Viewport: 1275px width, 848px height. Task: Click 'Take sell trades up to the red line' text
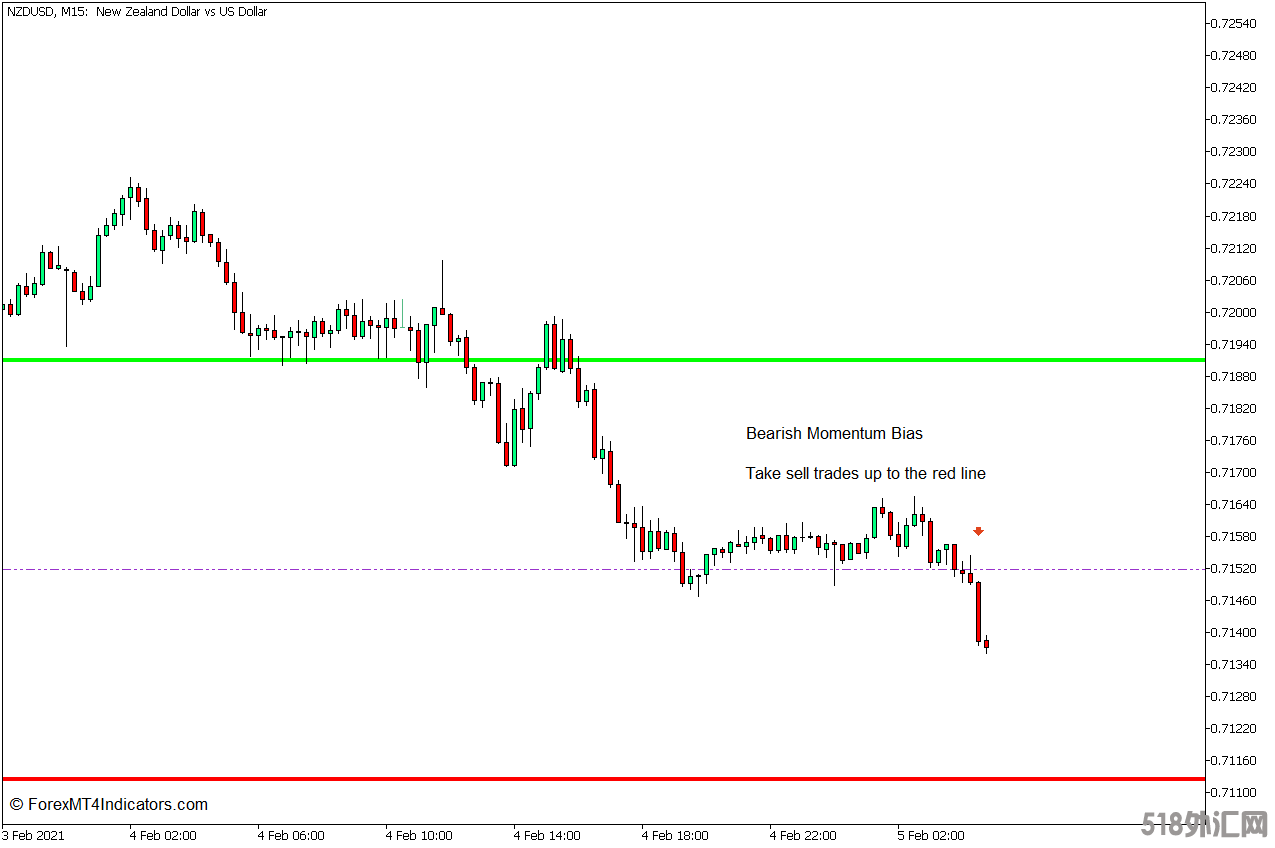865,474
